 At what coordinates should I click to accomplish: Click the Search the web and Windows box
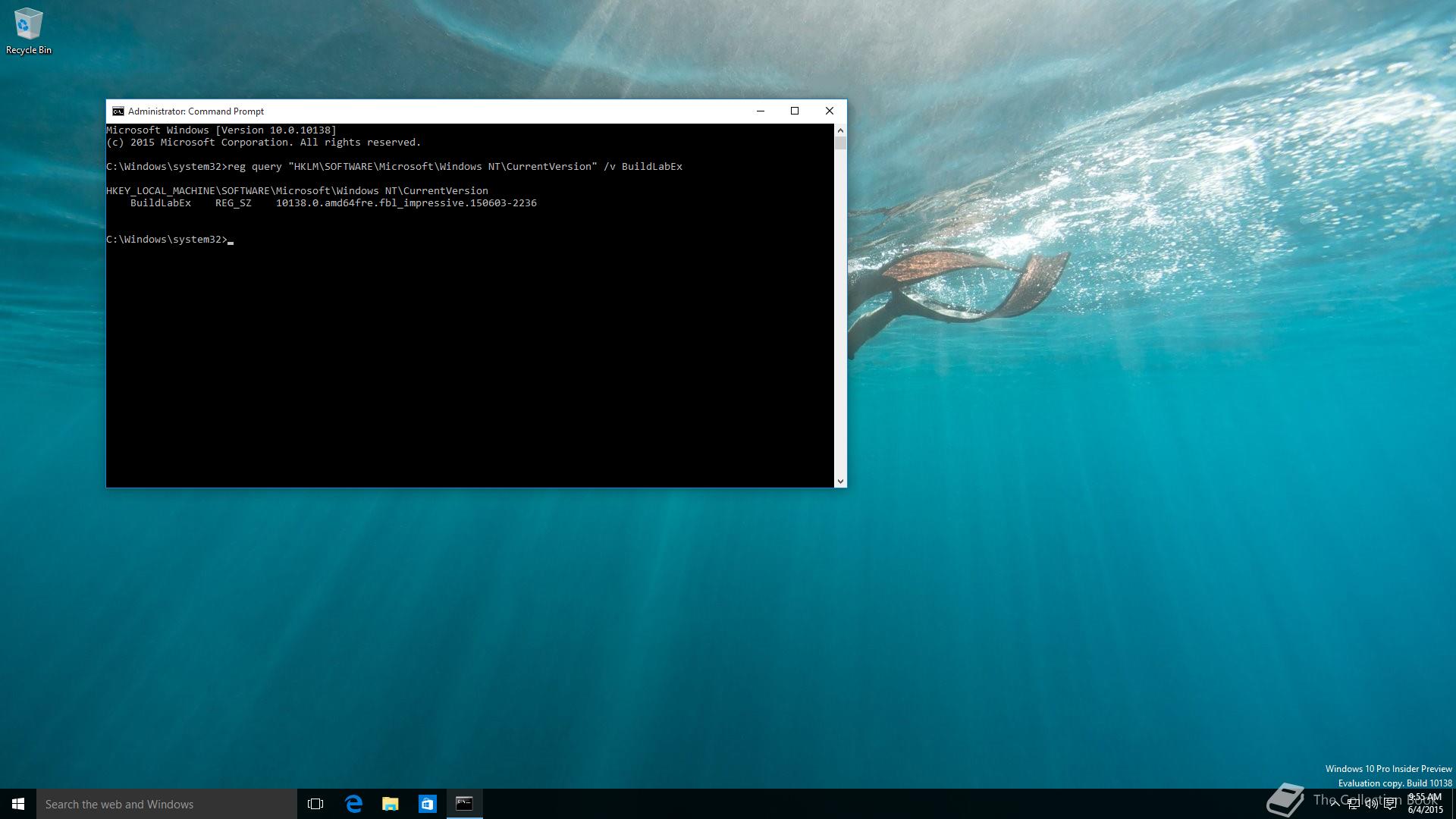pos(167,804)
